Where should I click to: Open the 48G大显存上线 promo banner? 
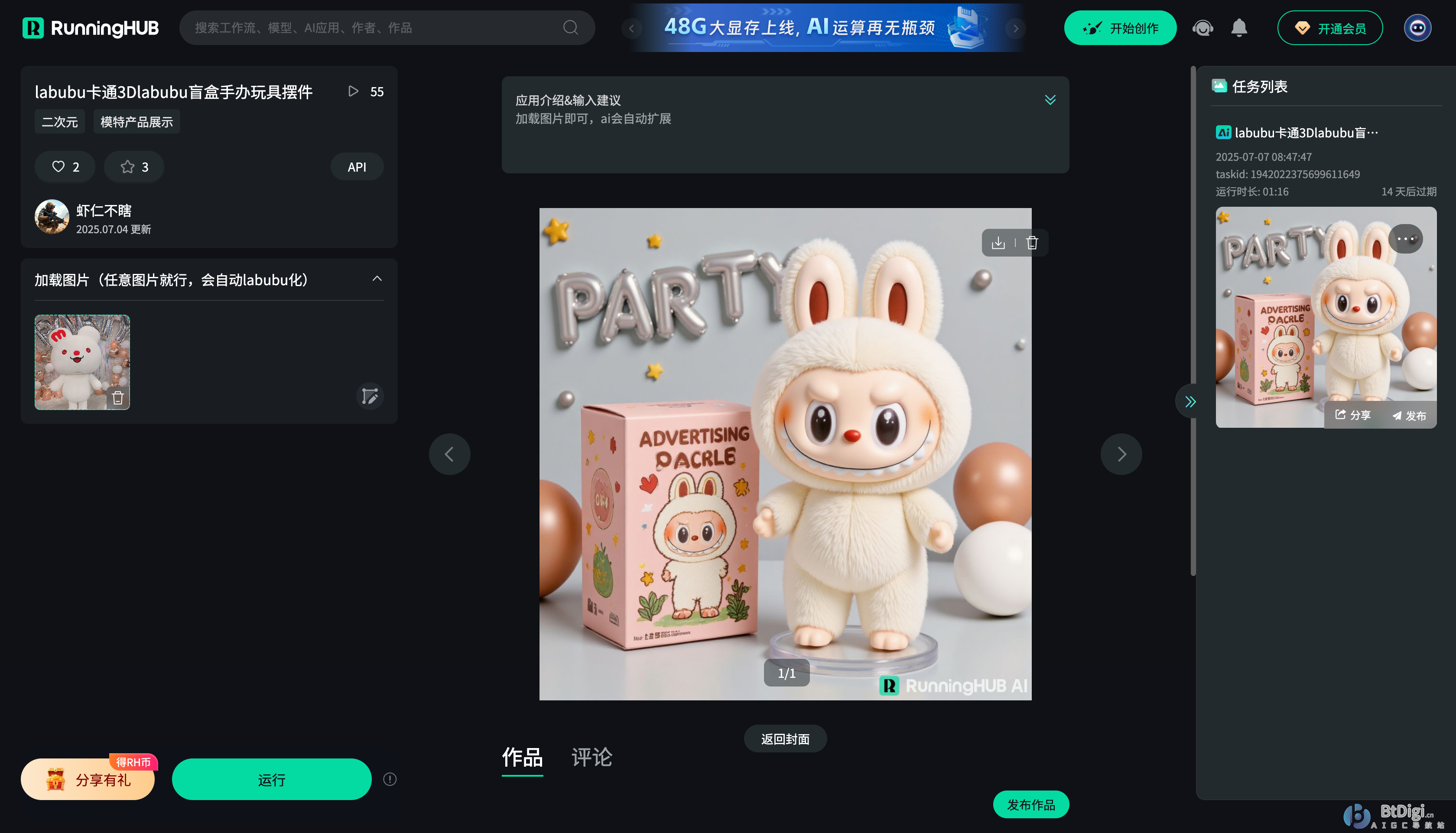tap(823, 27)
